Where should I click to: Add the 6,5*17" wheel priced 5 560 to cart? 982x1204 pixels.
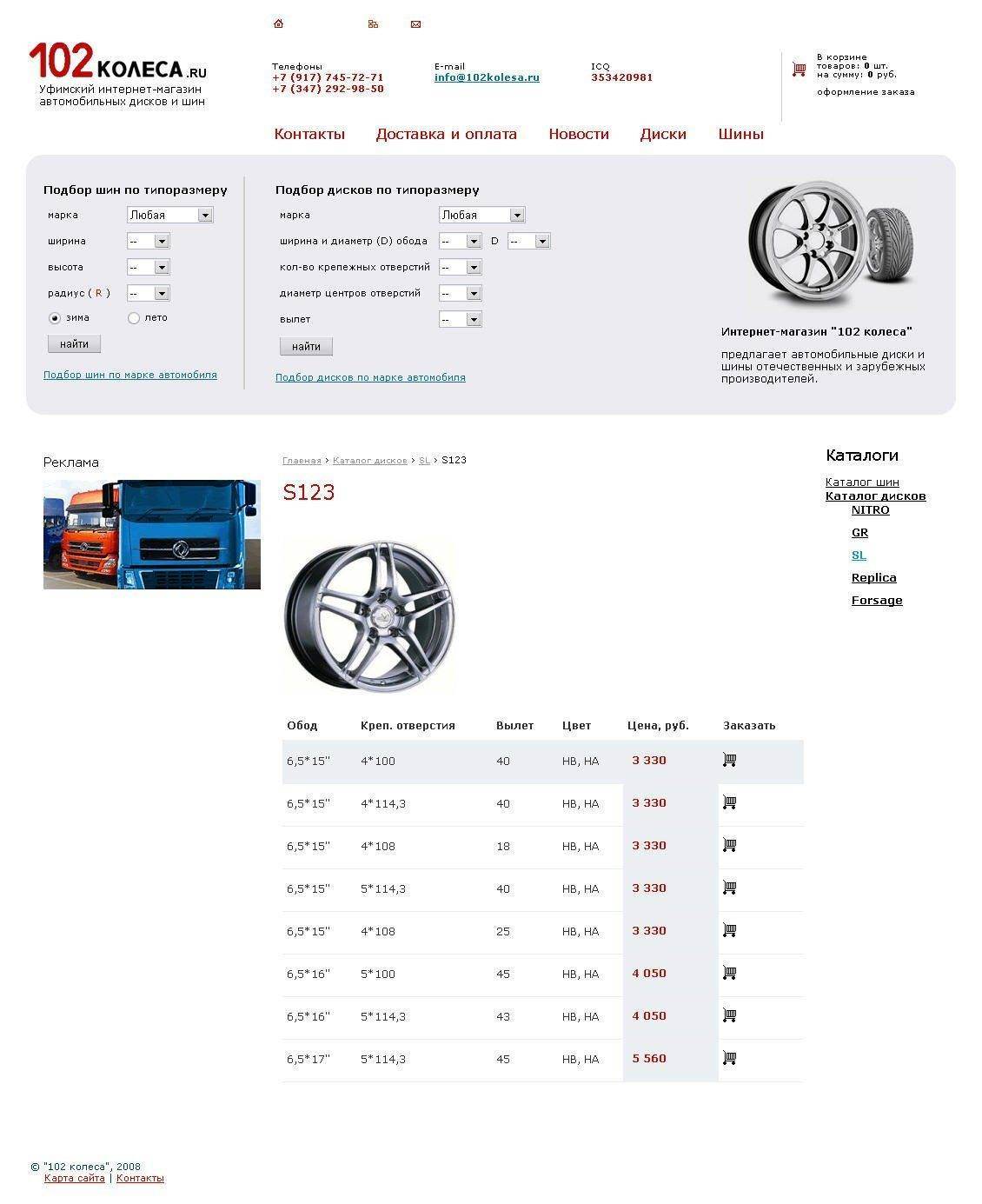tap(729, 1059)
